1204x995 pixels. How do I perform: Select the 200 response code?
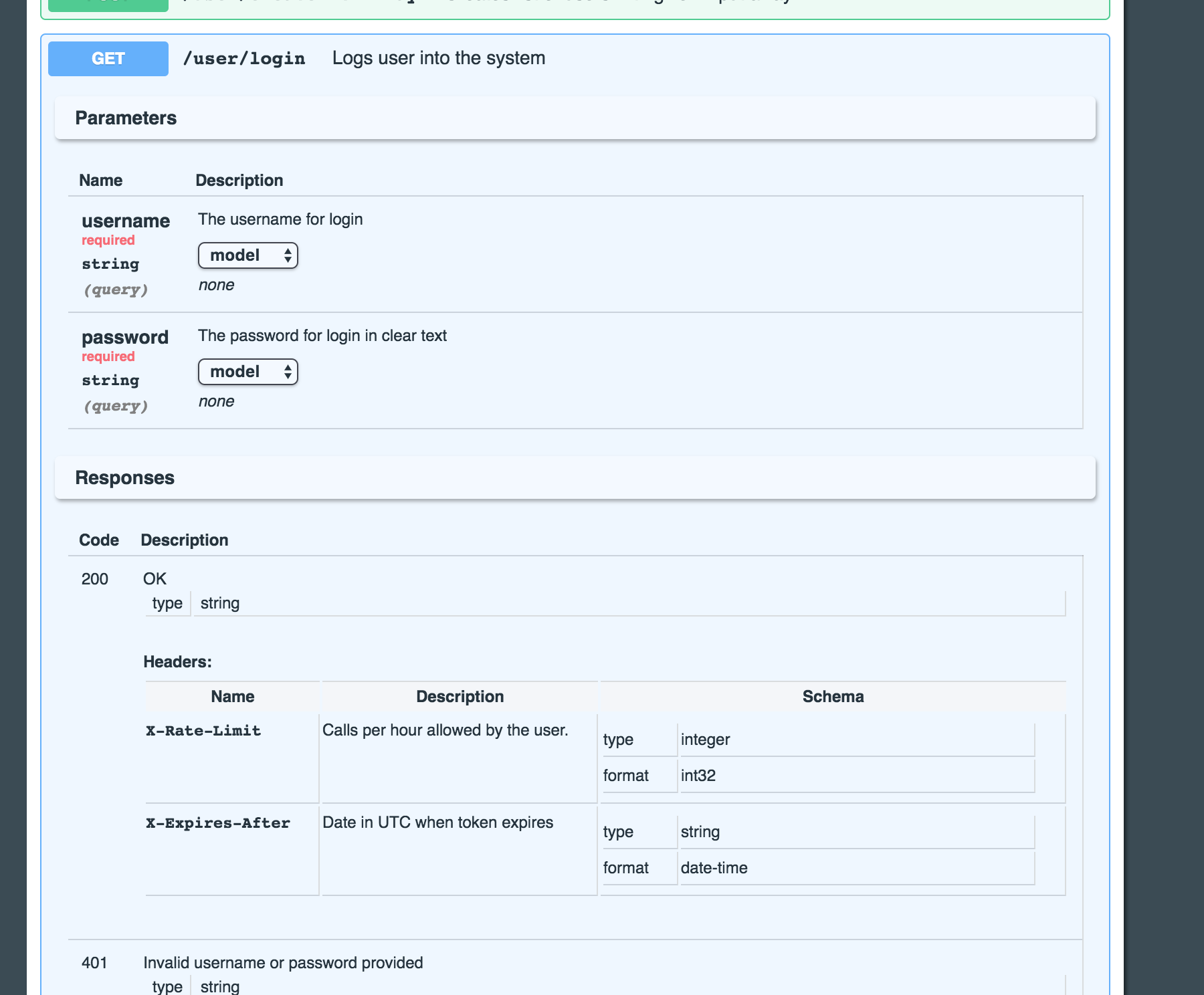pos(94,579)
